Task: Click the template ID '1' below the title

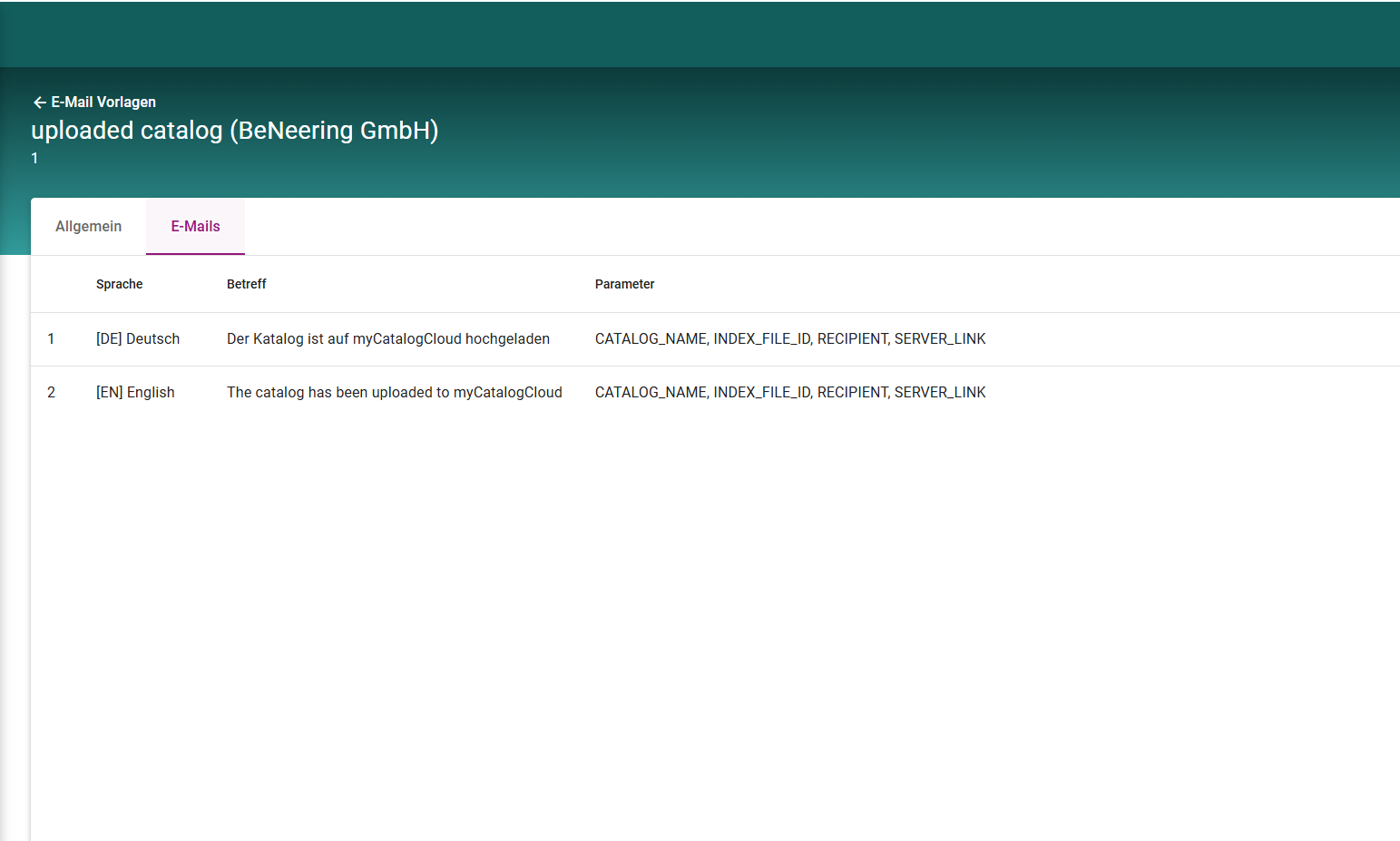Action: click(x=34, y=159)
